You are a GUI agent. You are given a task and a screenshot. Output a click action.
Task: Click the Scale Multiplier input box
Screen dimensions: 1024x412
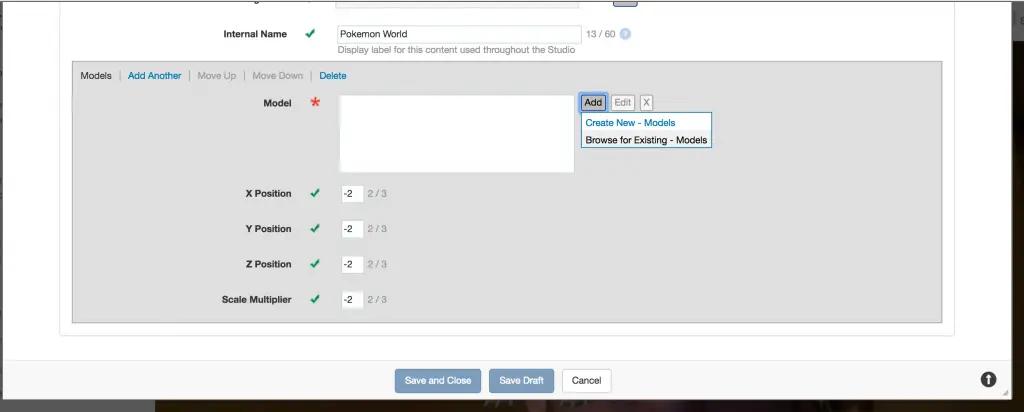pyautogui.click(x=352, y=300)
